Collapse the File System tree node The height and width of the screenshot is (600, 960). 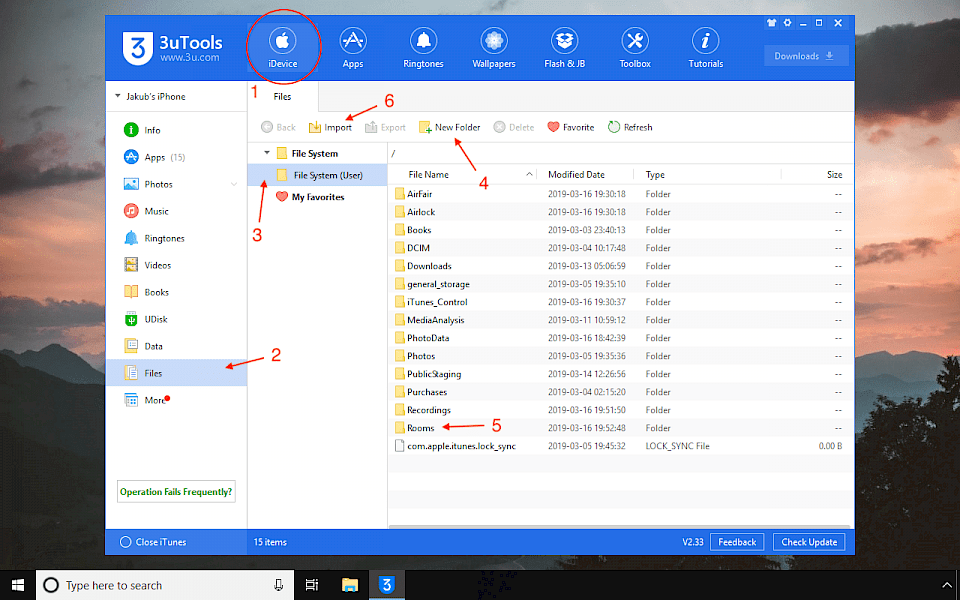click(x=267, y=153)
